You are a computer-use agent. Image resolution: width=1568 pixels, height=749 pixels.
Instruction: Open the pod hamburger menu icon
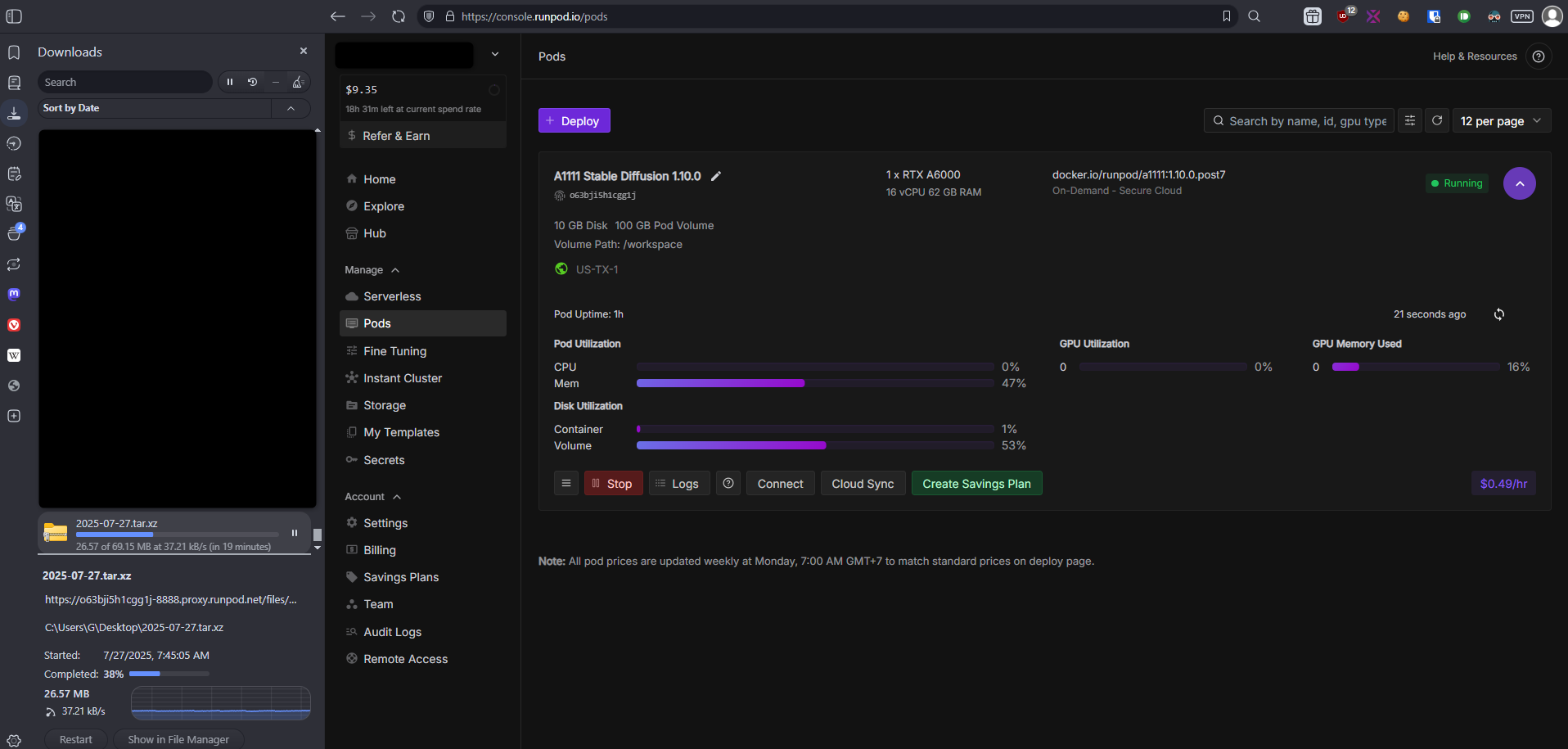coord(565,484)
